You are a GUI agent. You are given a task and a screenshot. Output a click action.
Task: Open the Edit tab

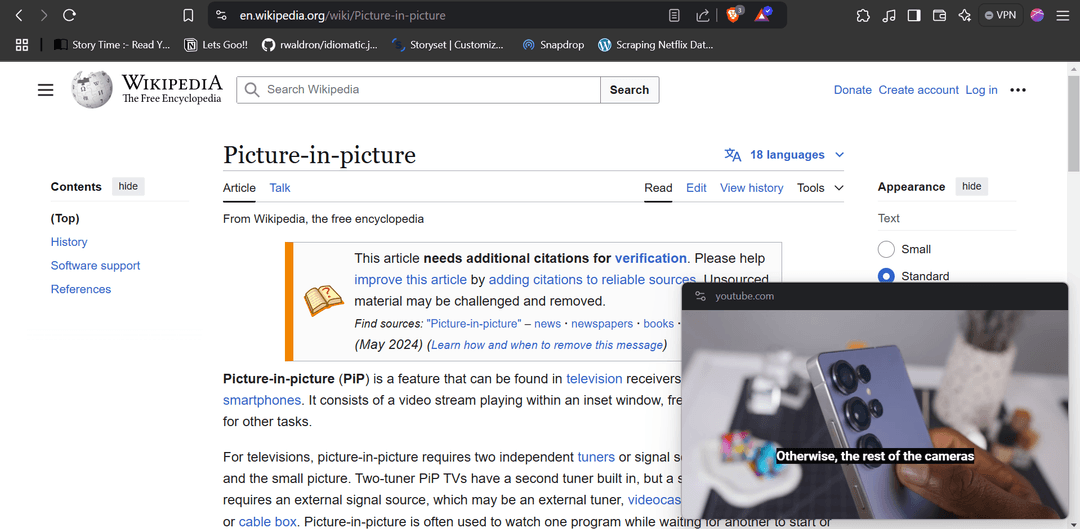click(x=696, y=188)
